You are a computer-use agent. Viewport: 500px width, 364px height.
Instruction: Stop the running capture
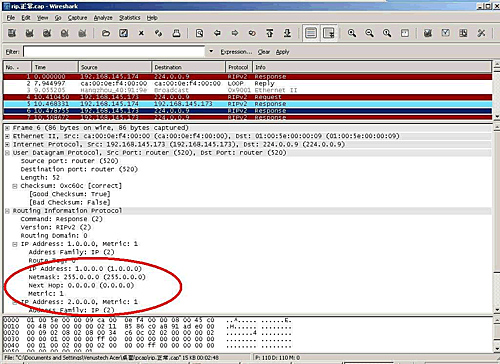tap(65, 33)
